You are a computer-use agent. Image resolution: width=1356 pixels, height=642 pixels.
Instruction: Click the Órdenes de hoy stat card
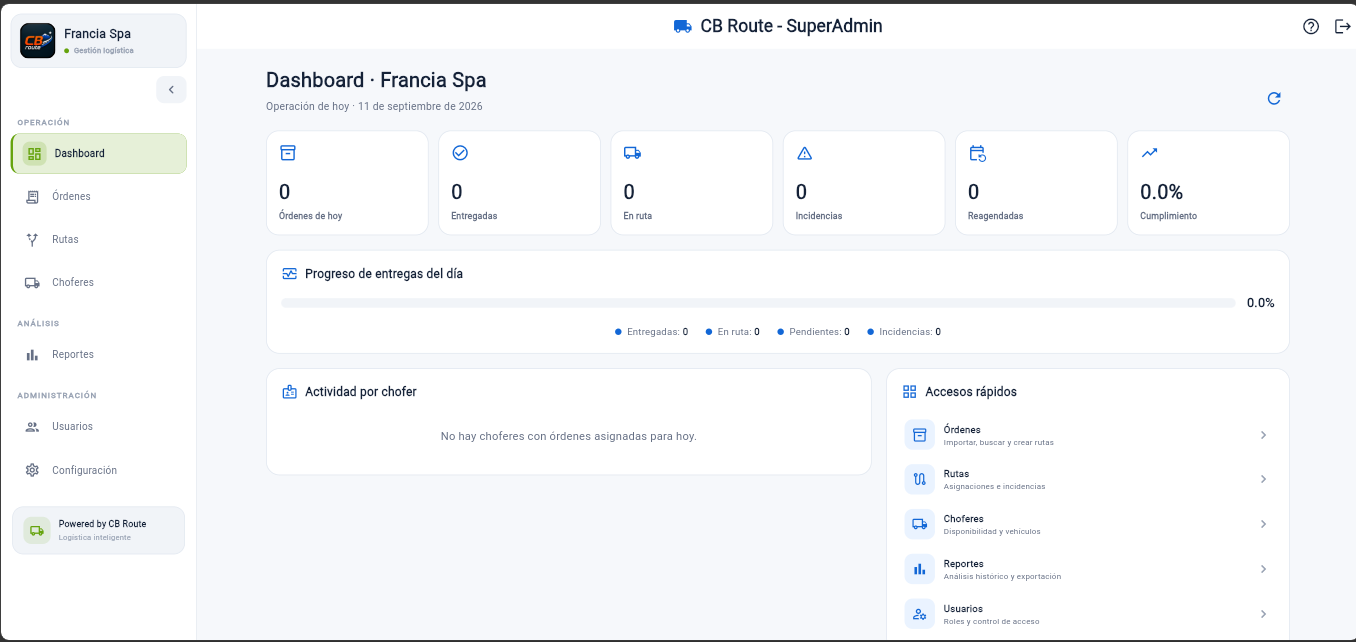coord(347,183)
